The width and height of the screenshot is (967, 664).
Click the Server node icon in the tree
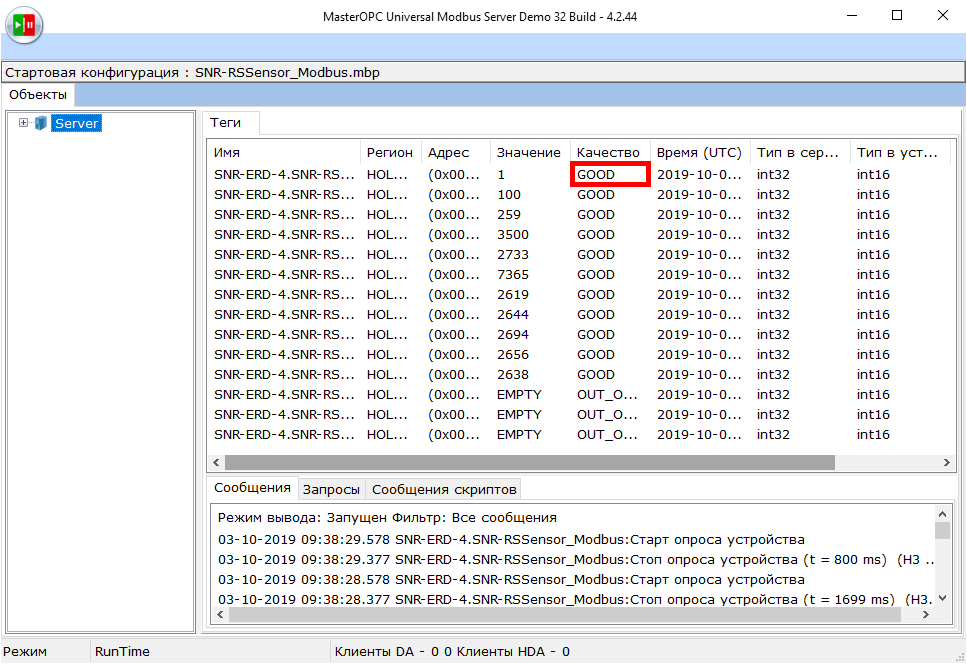(41, 123)
